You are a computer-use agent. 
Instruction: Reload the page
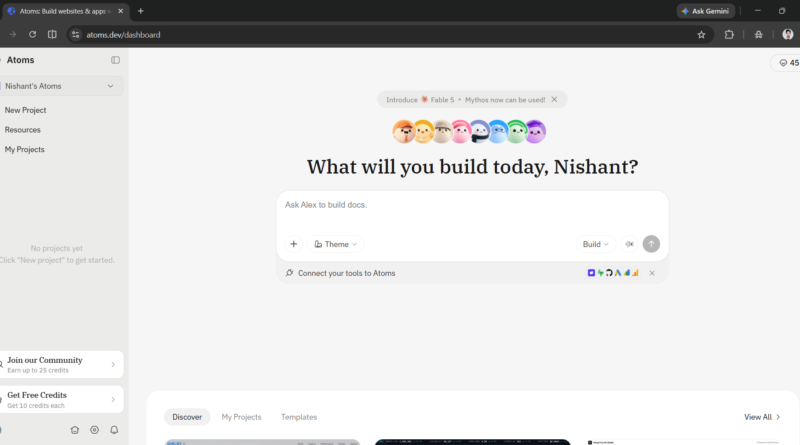pyautogui.click(x=32, y=35)
